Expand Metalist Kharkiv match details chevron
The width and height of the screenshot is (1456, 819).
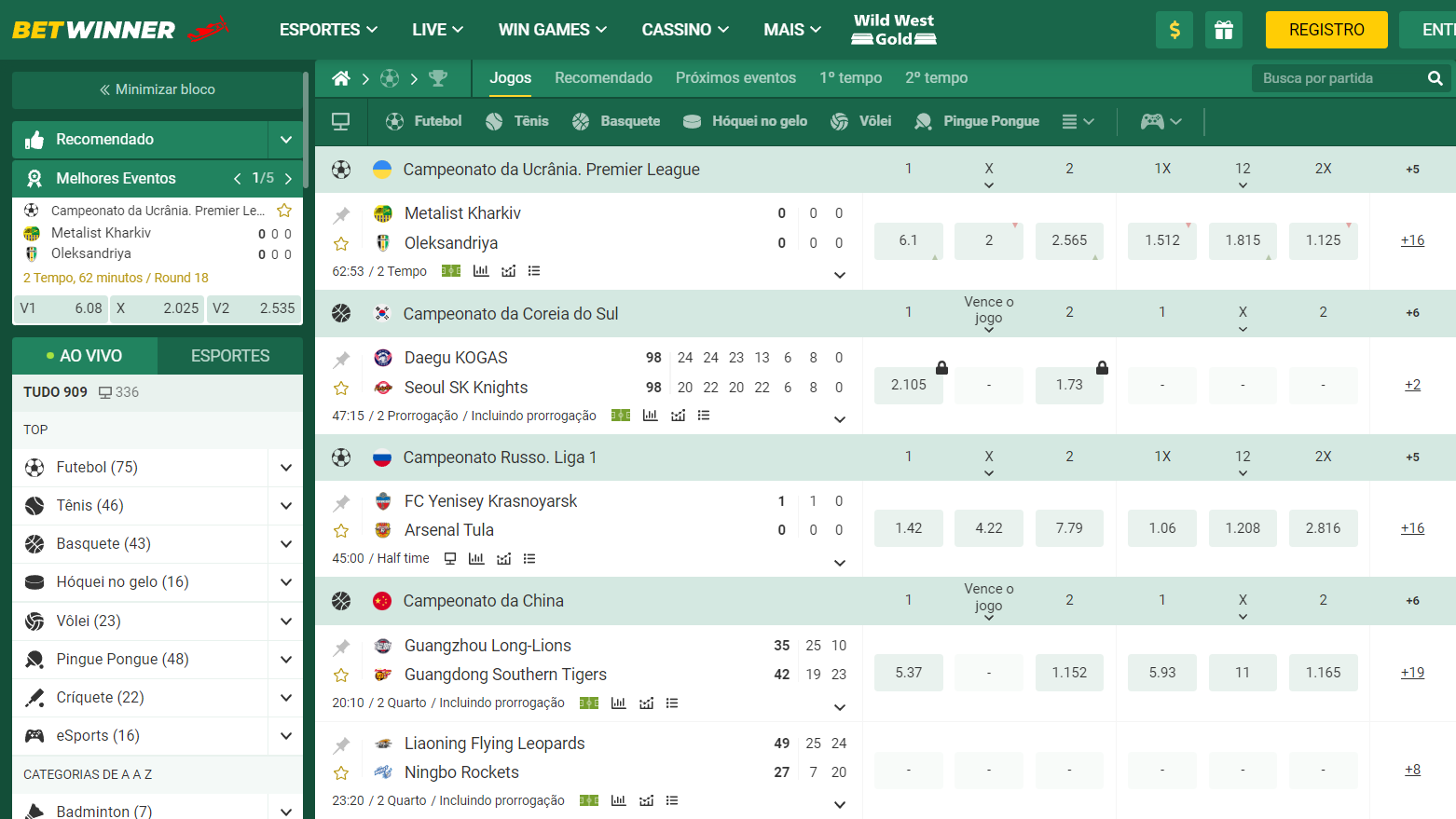[x=840, y=275]
